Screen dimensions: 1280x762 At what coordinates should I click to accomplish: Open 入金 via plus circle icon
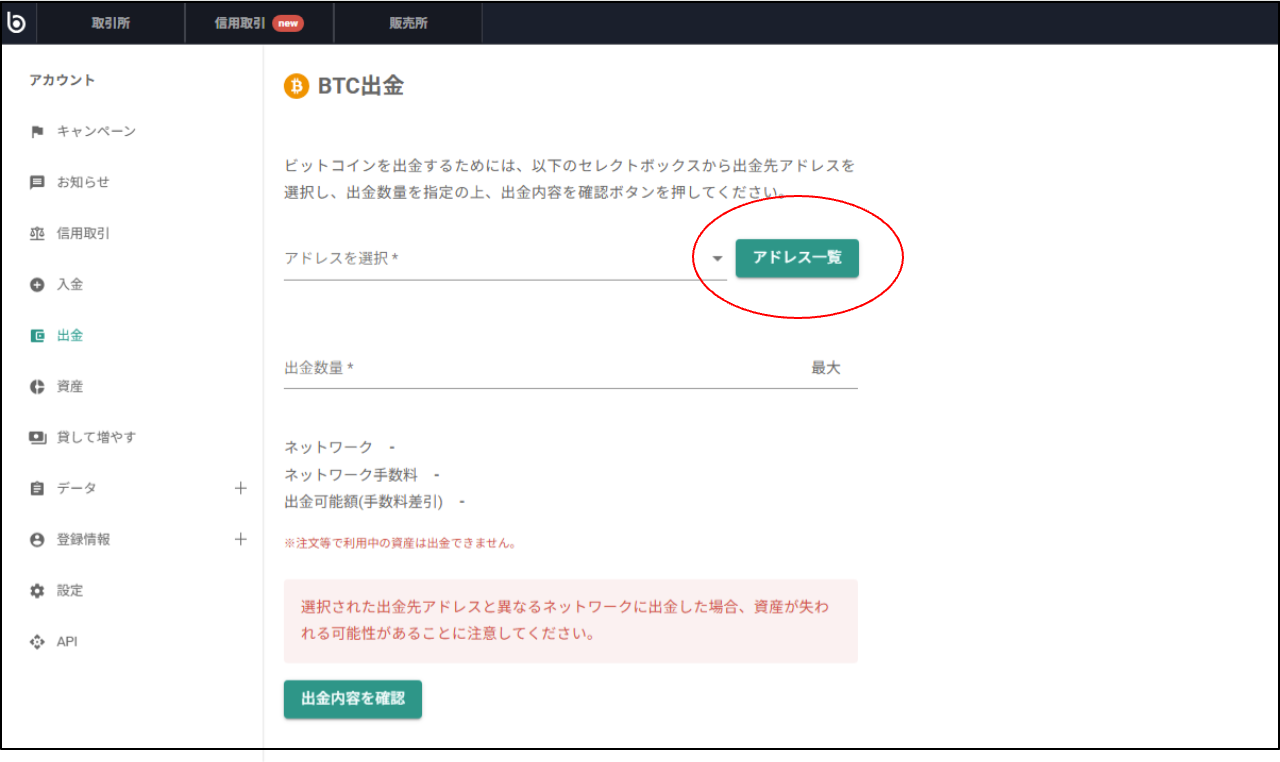tap(38, 284)
